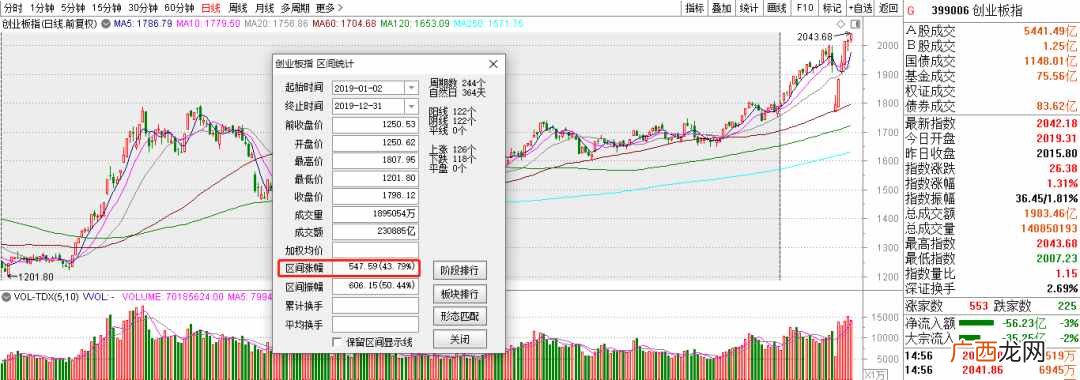Click the 今日开盘 value 2019.31
This screenshot has height=380, width=1080.
click(1057, 138)
